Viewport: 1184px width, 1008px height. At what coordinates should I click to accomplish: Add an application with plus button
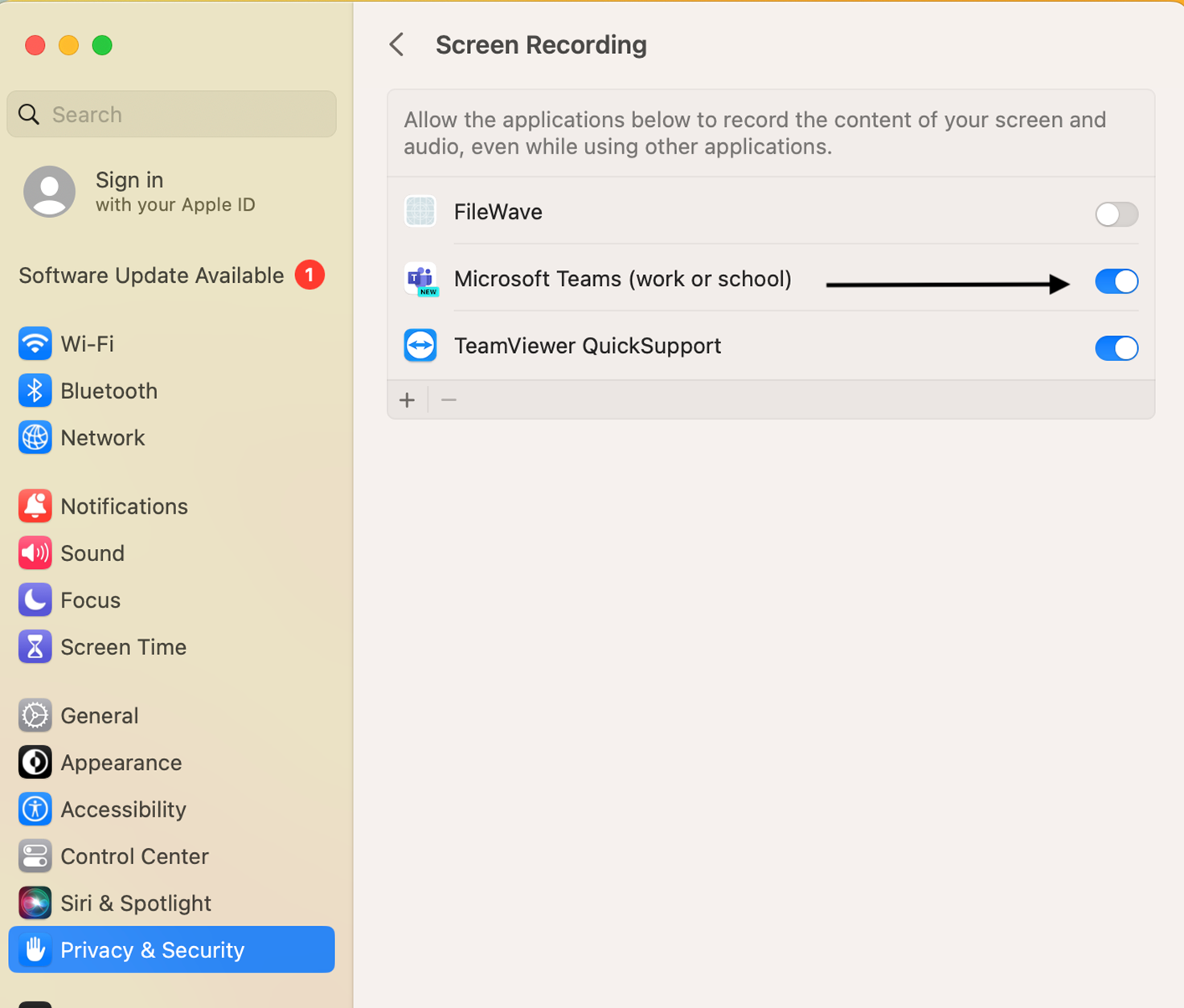(x=408, y=400)
